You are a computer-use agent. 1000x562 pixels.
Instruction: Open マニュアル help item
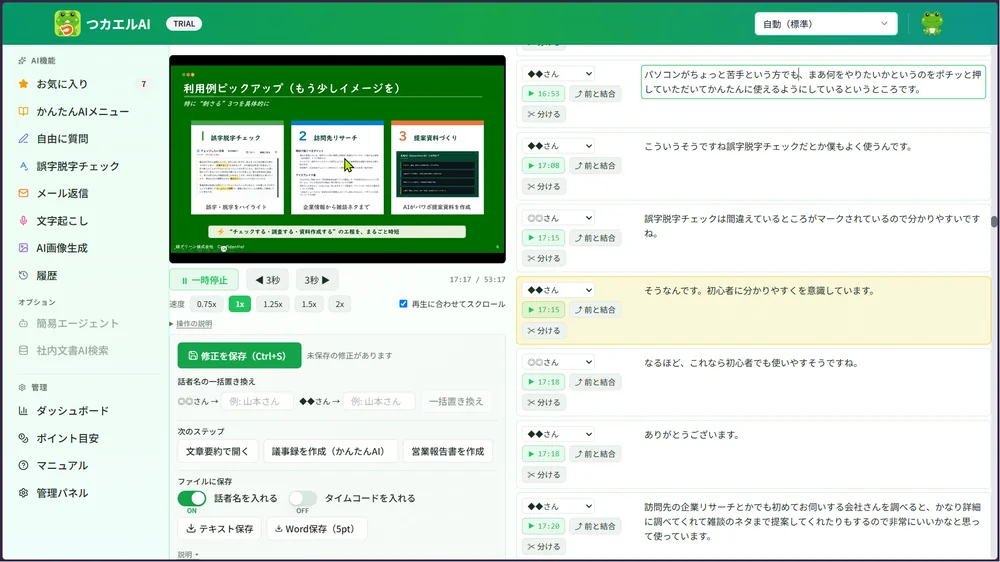tap(84, 466)
